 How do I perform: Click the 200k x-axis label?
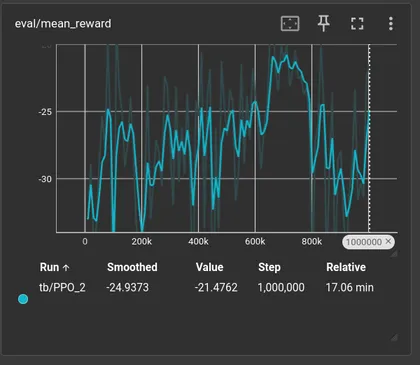pos(142,241)
